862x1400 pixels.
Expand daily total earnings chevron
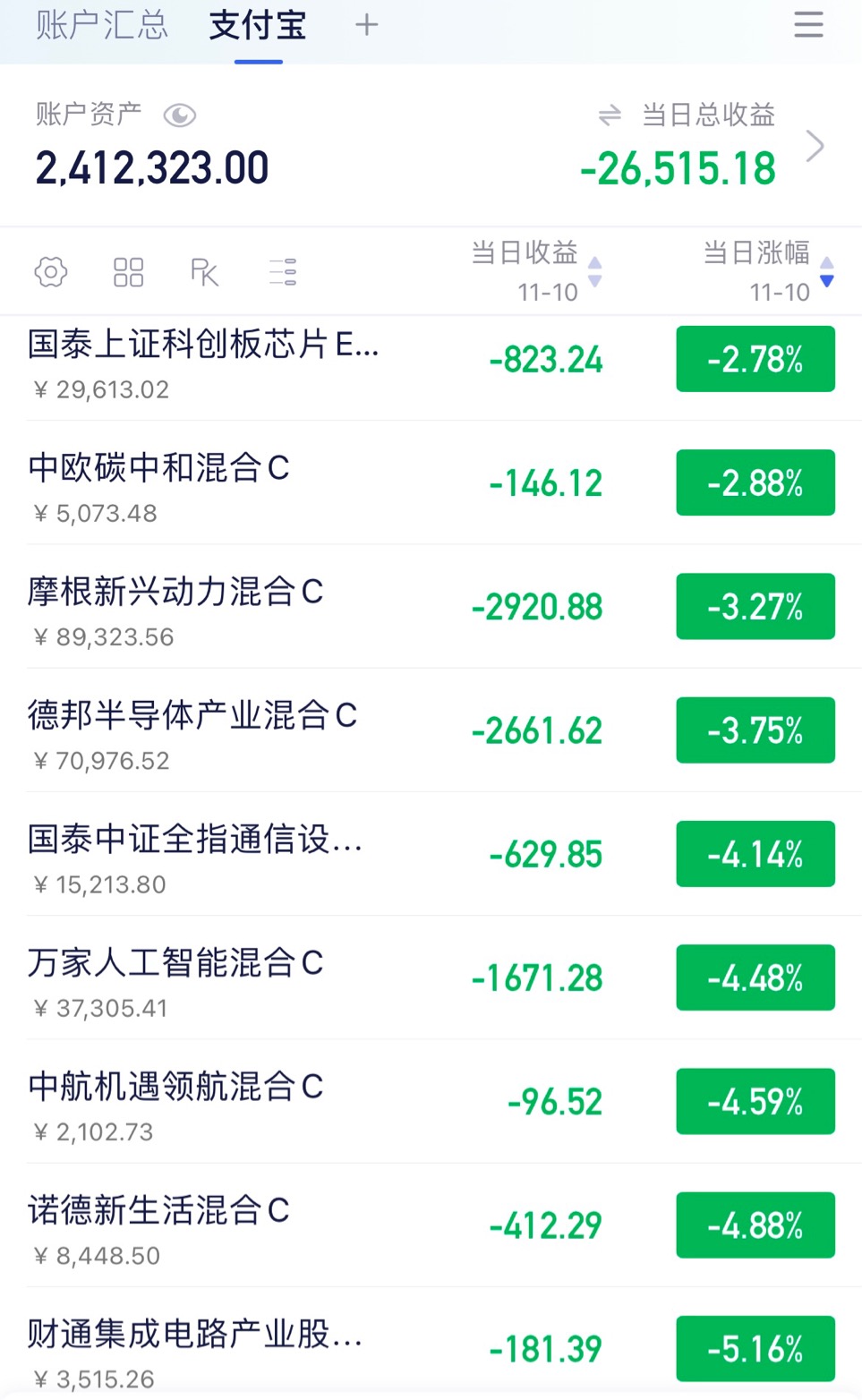click(815, 146)
